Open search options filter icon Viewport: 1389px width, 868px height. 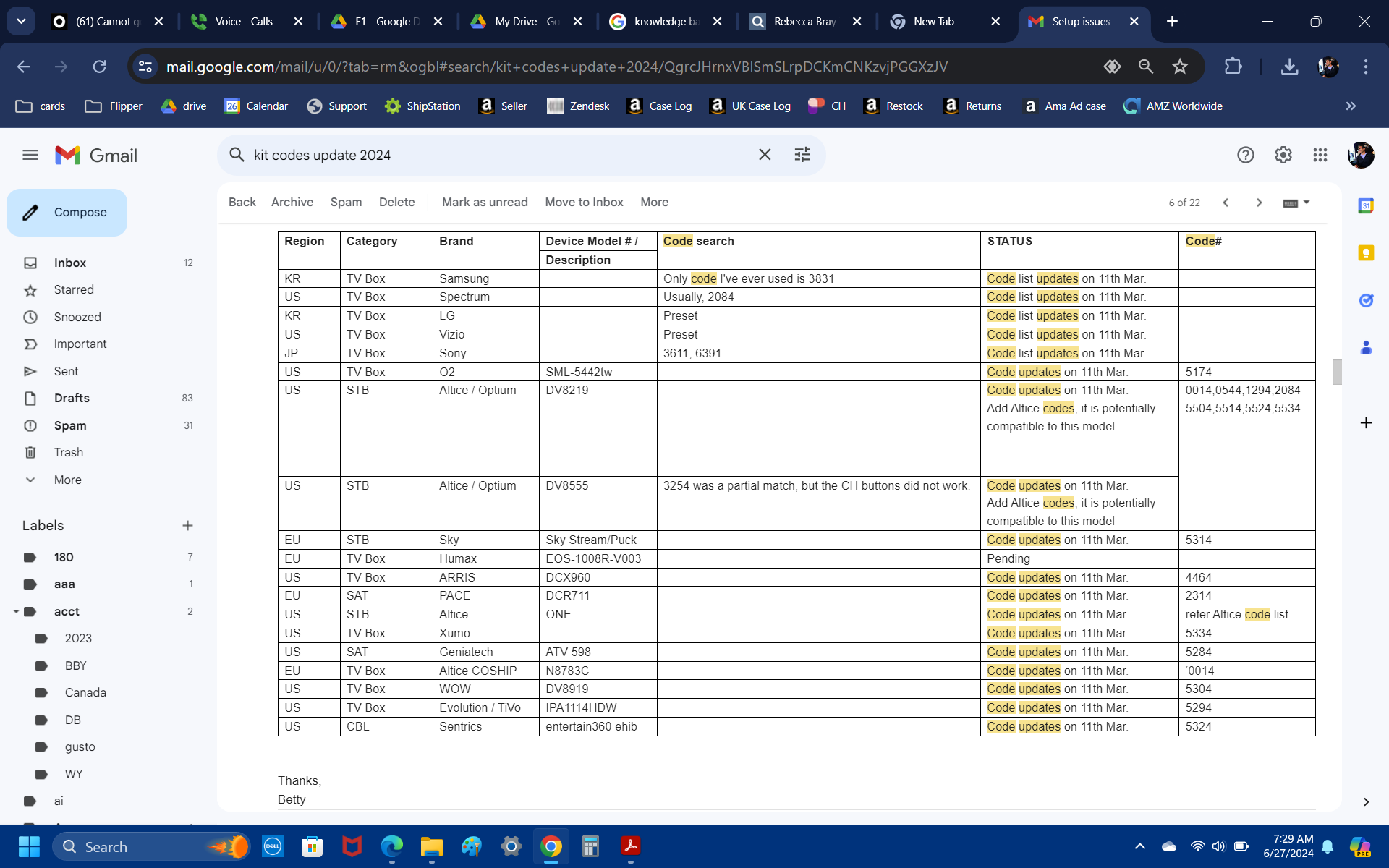(x=802, y=155)
